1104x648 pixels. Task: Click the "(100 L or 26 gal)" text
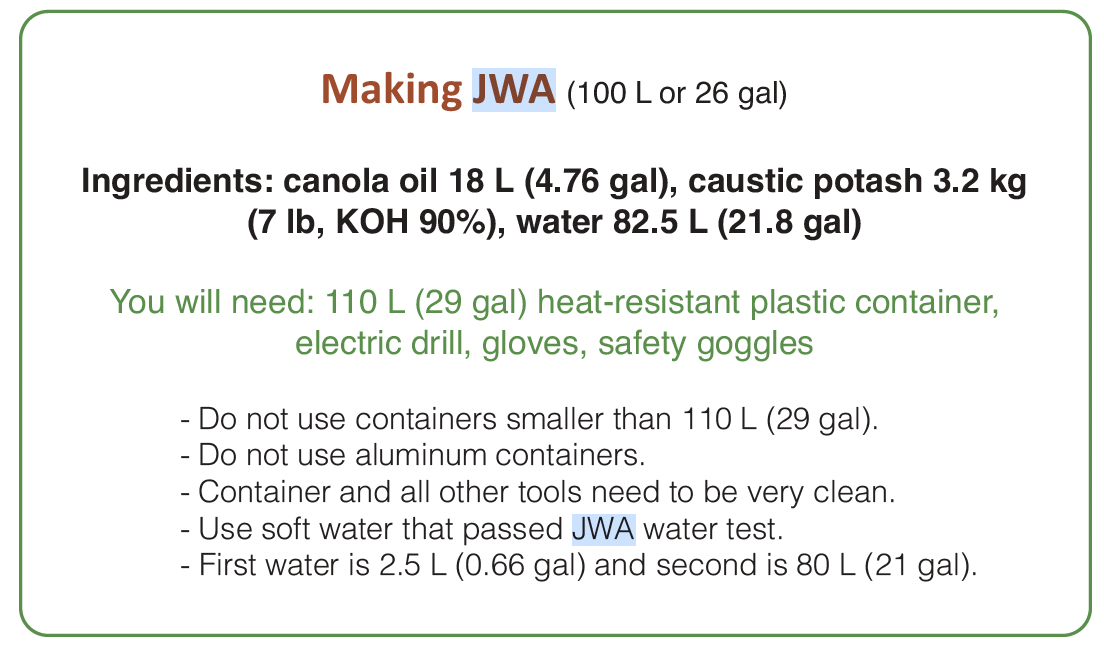point(677,95)
